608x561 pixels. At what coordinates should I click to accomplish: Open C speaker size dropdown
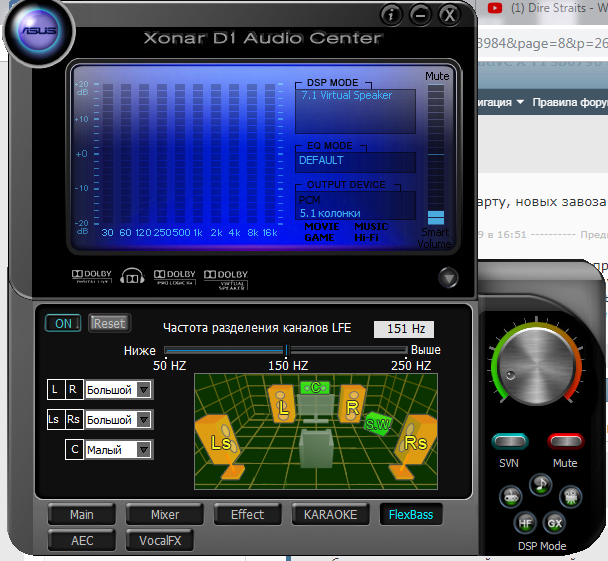[119, 450]
